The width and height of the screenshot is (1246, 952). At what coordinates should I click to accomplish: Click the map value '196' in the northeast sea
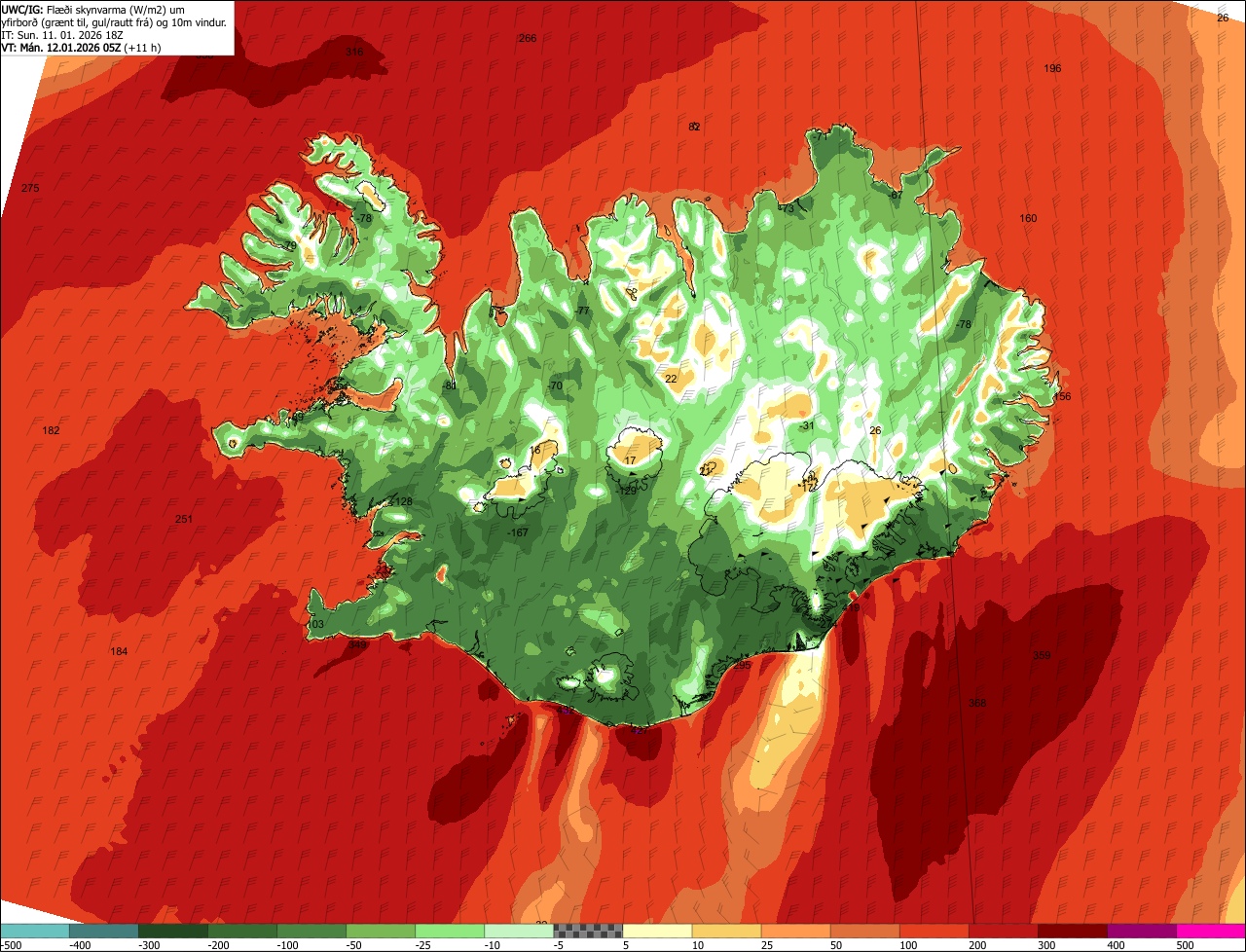tap(1052, 68)
